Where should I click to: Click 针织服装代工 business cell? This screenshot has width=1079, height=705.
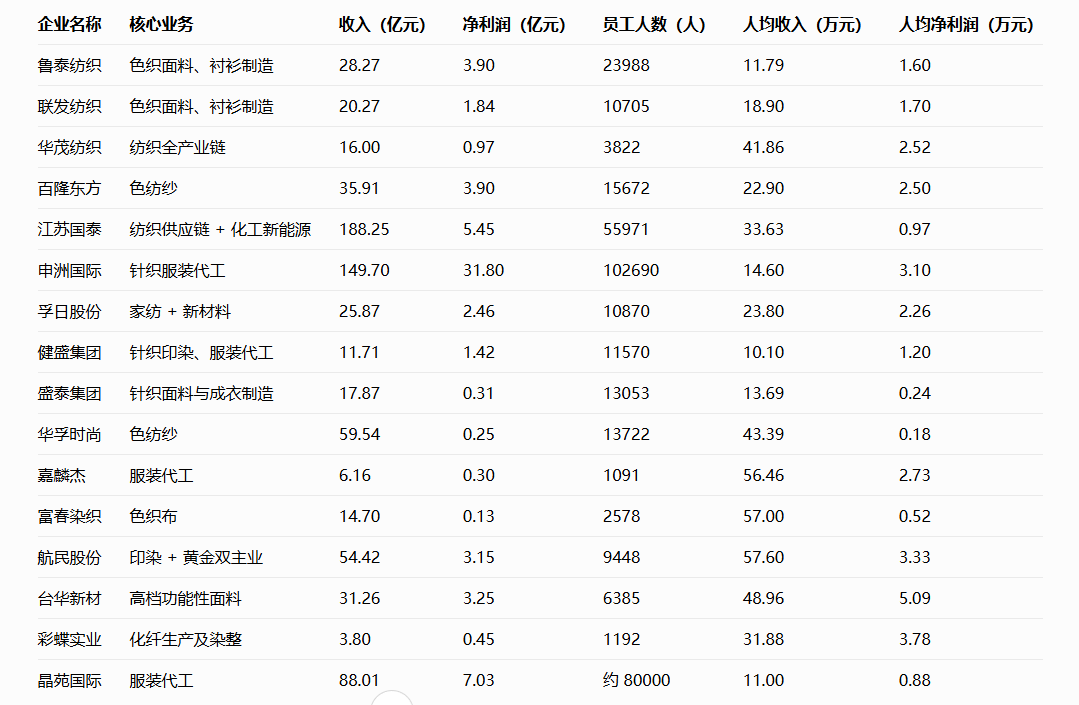coord(178,270)
